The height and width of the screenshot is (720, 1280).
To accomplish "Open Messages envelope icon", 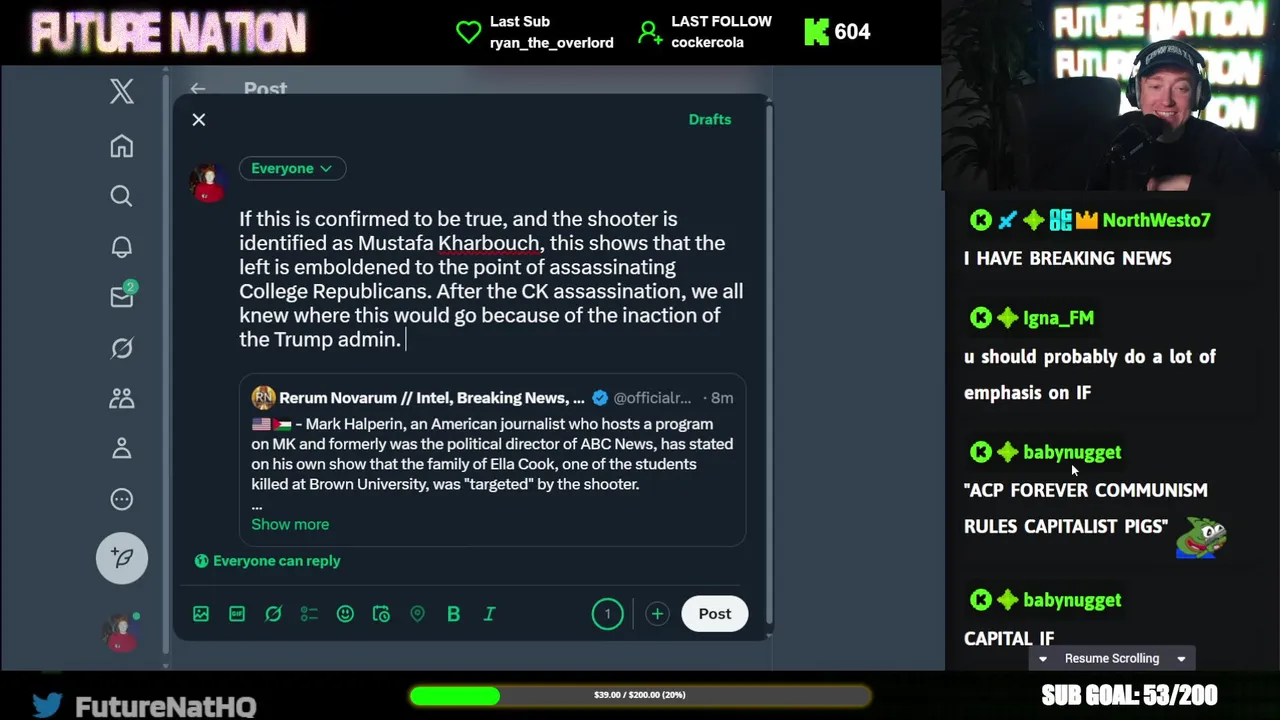I will point(122,296).
